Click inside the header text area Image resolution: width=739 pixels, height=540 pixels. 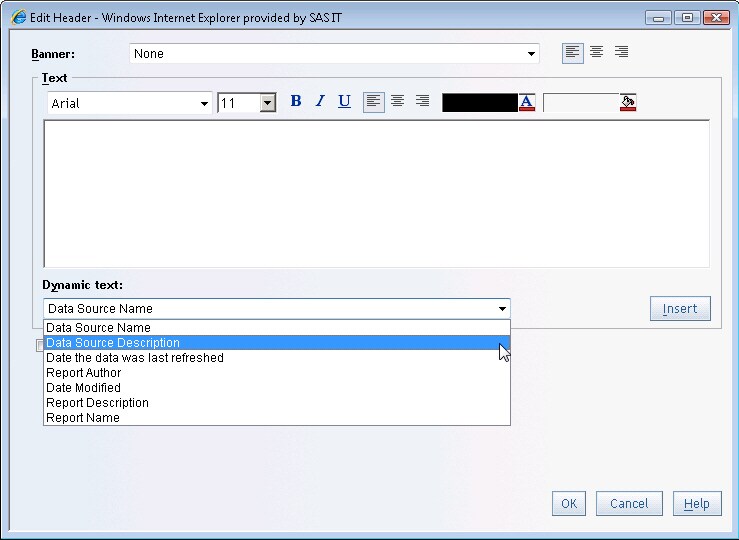tap(376, 194)
